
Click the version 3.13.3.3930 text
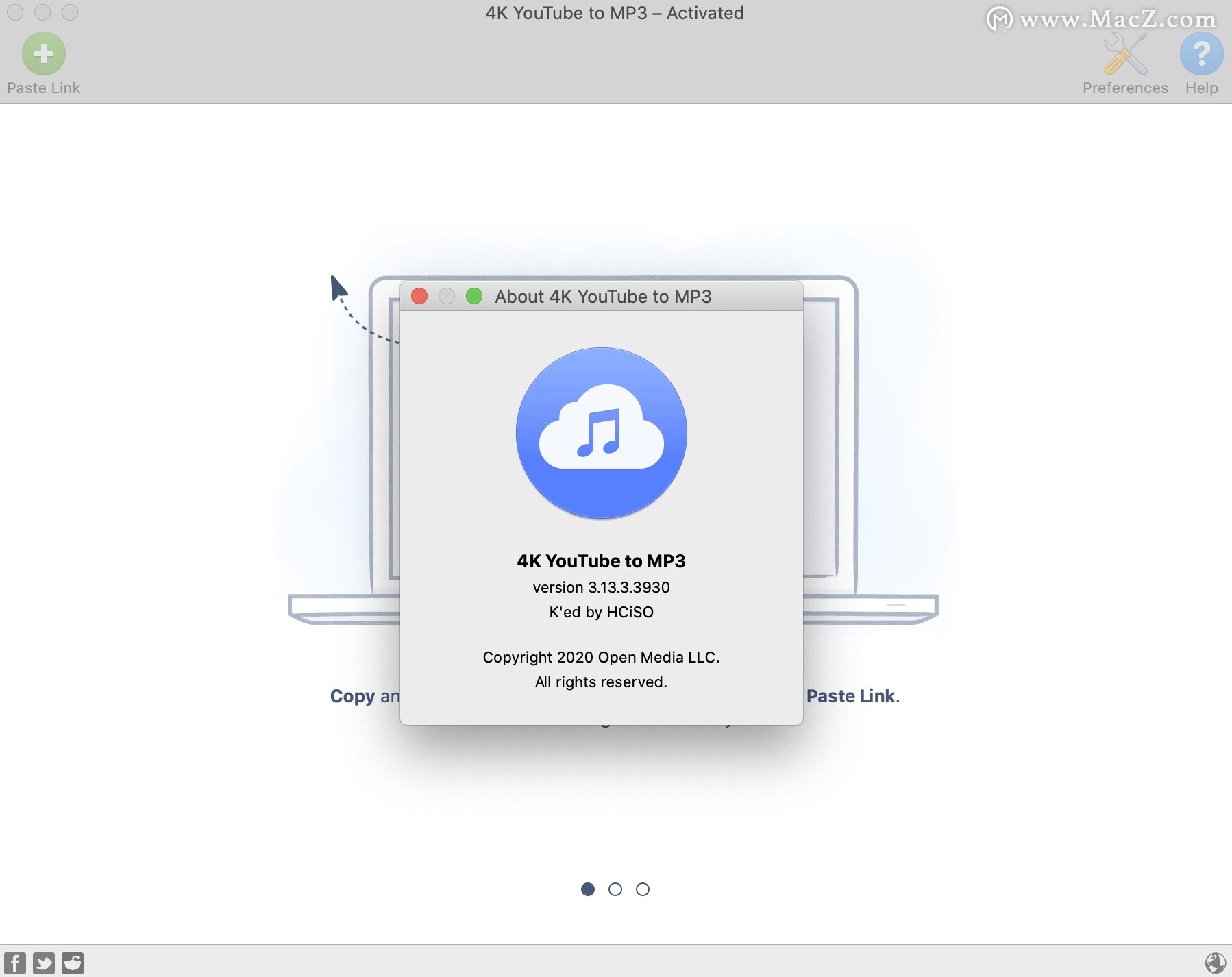pos(602,587)
